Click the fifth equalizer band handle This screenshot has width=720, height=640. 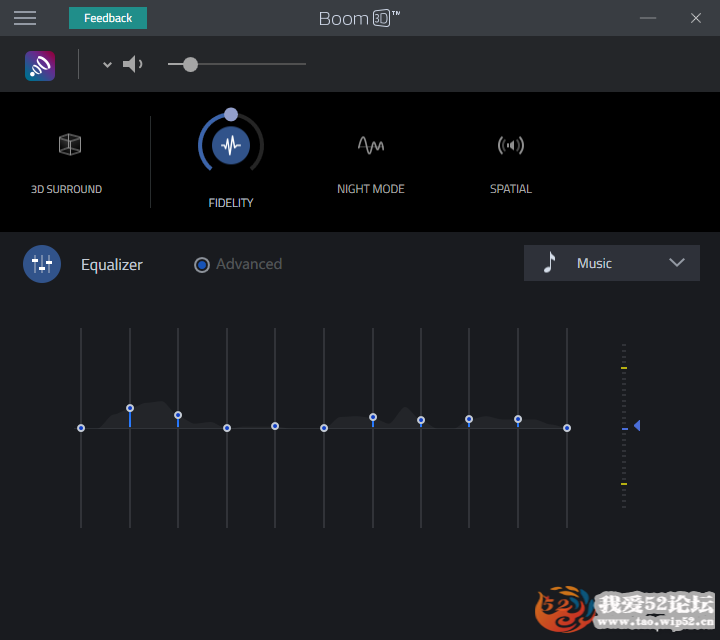[x=275, y=426]
